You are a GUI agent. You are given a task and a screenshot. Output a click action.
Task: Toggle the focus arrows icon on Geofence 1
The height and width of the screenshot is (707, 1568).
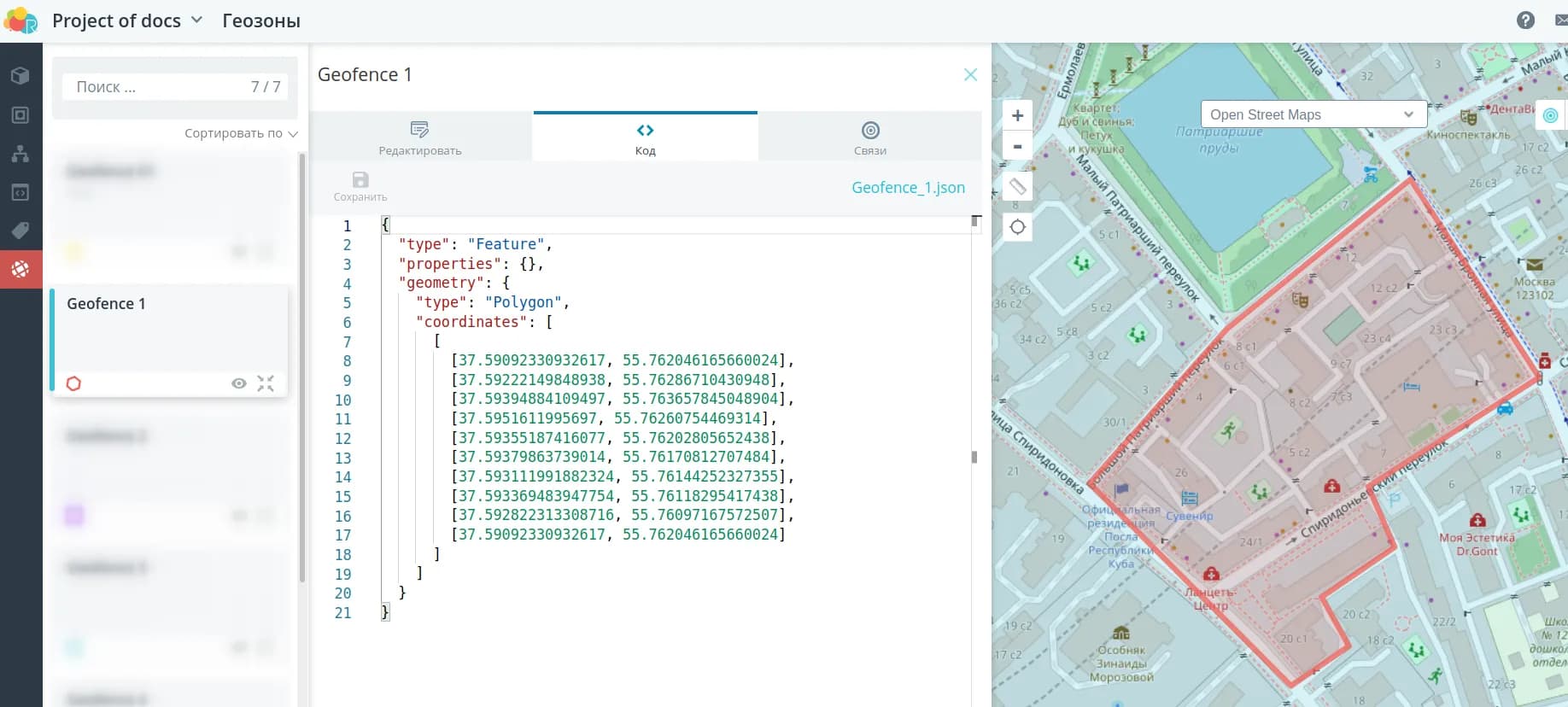(x=266, y=383)
